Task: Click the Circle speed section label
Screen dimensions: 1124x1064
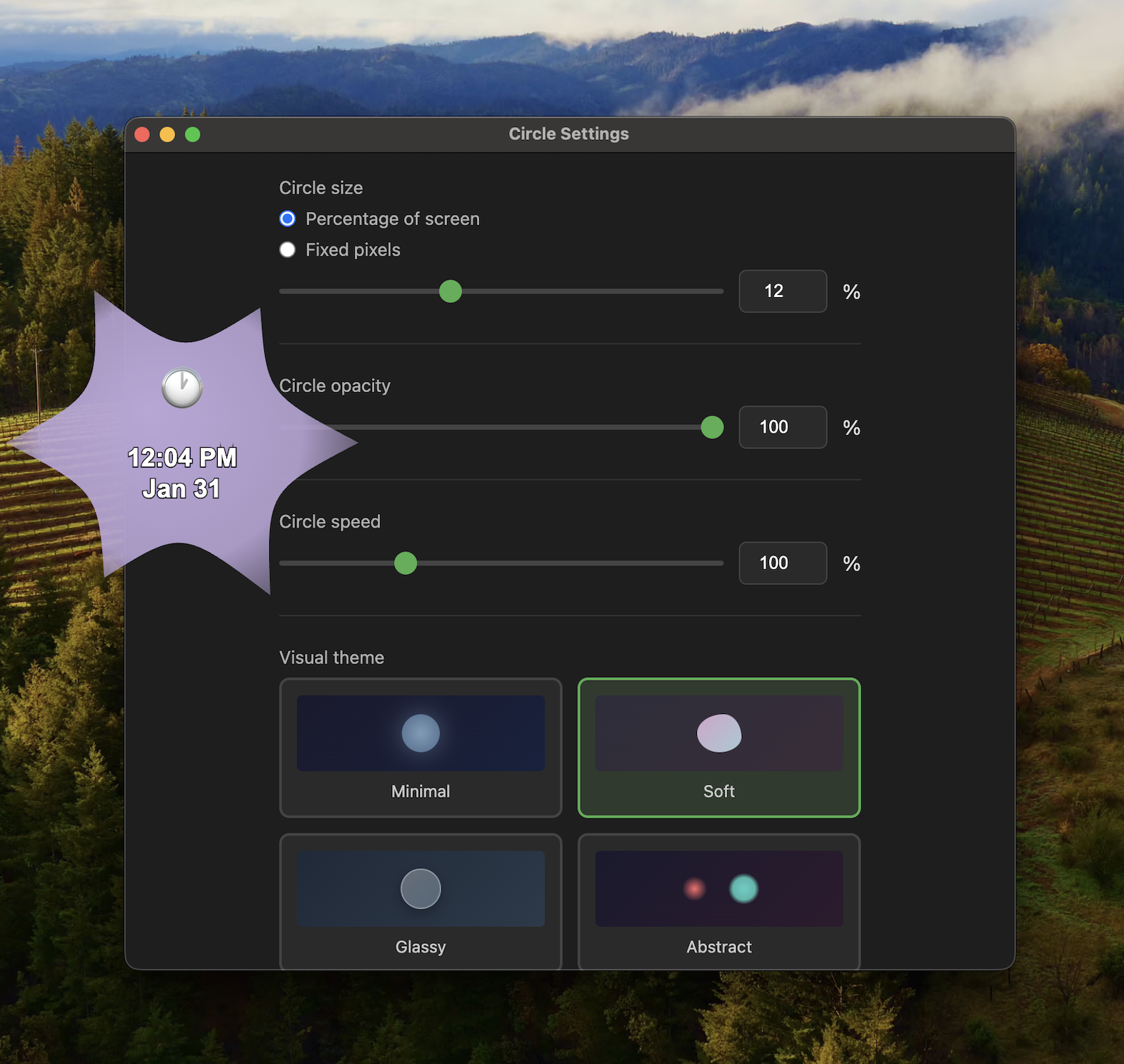Action: point(330,521)
